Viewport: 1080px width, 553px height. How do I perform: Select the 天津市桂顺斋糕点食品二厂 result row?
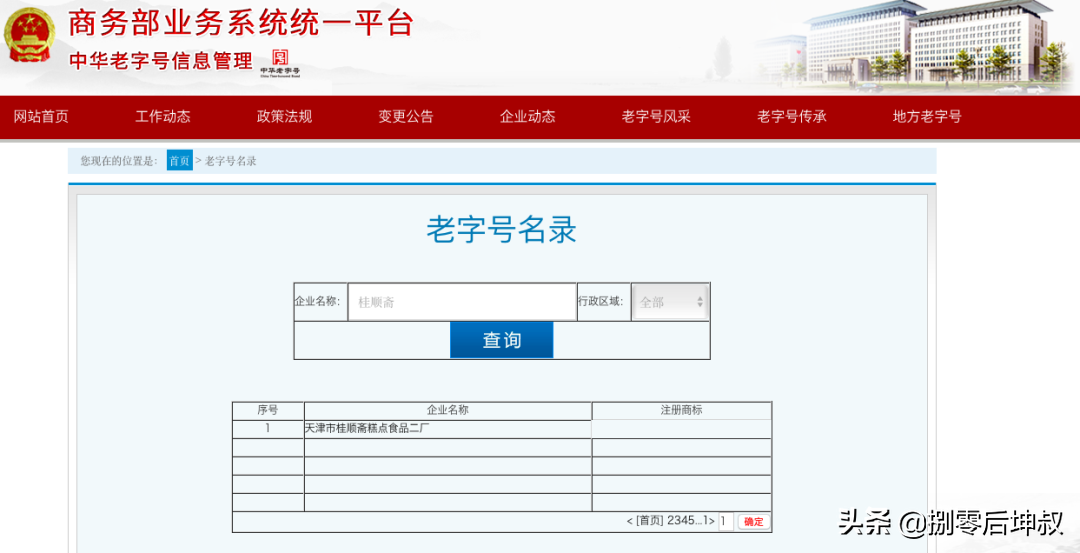point(502,429)
